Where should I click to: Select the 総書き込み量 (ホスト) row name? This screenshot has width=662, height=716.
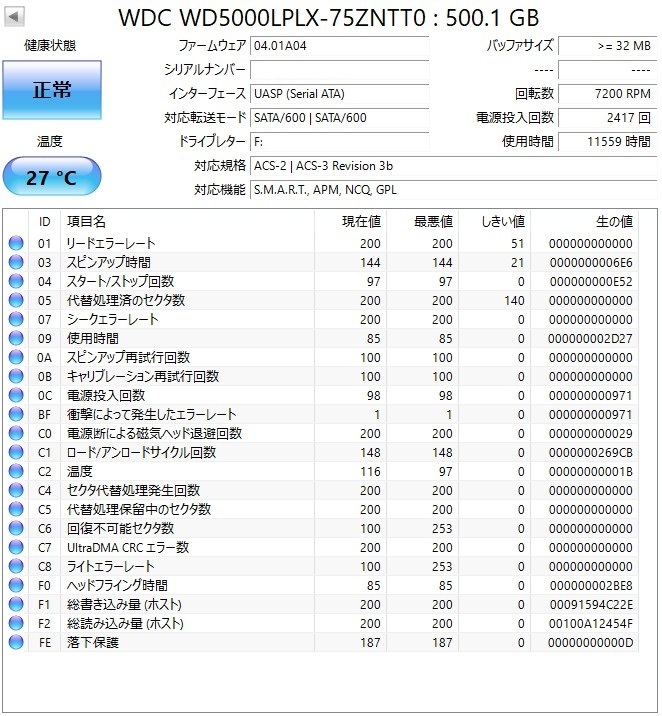(124, 604)
